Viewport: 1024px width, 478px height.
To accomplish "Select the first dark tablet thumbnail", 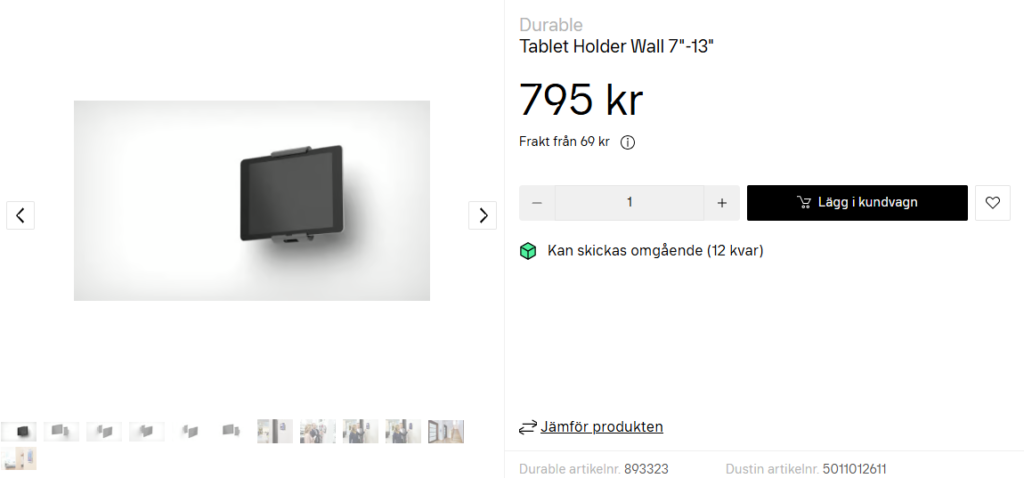I will pos(18,432).
